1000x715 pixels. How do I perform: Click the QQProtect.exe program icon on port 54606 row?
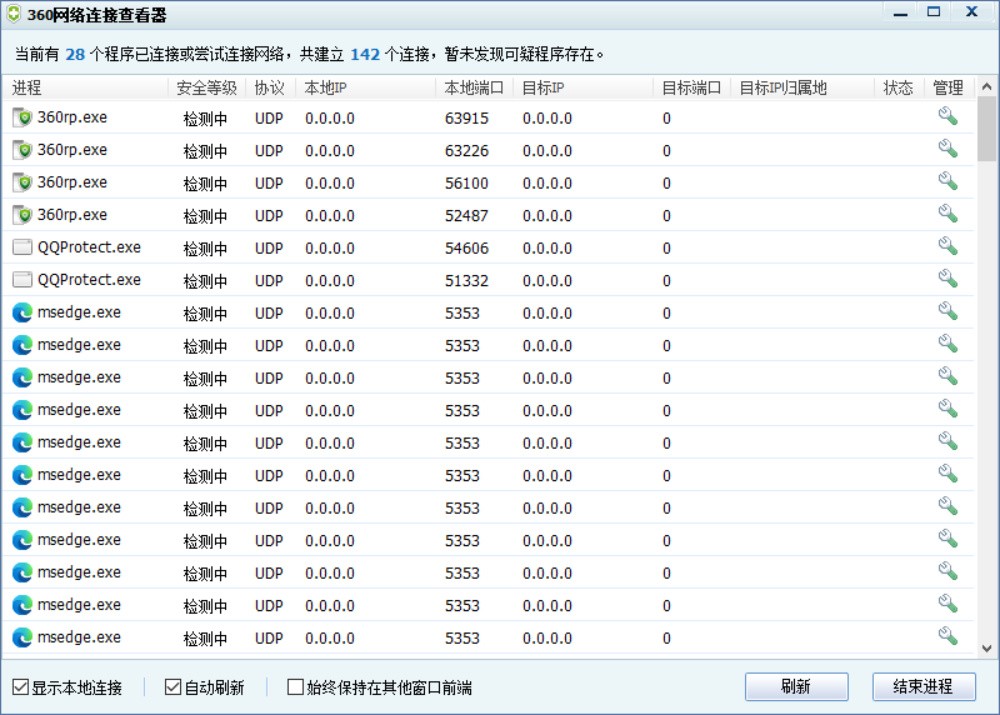(x=22, y=247)
